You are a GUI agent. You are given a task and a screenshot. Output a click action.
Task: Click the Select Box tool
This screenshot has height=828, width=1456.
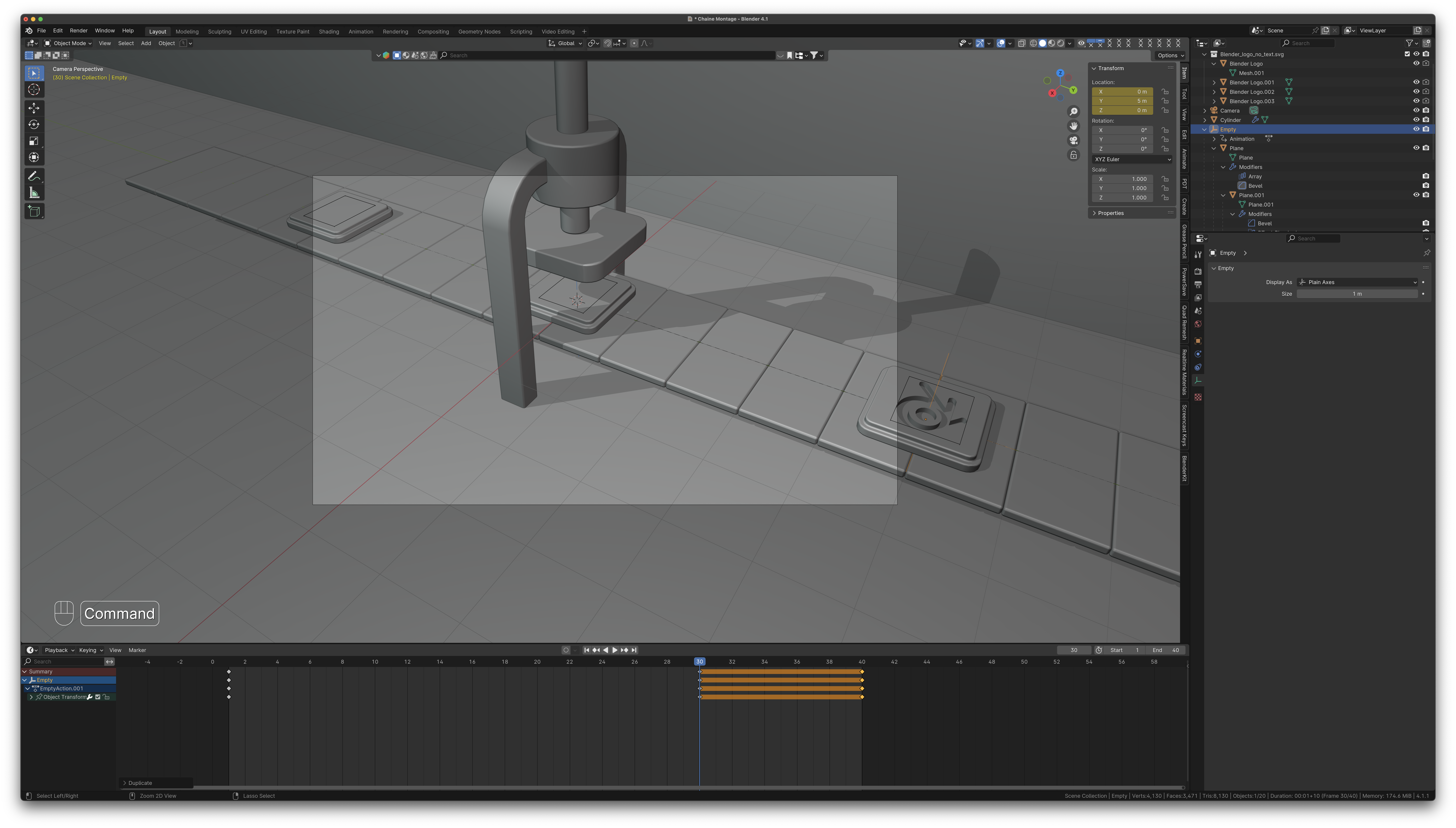point(34,73)
